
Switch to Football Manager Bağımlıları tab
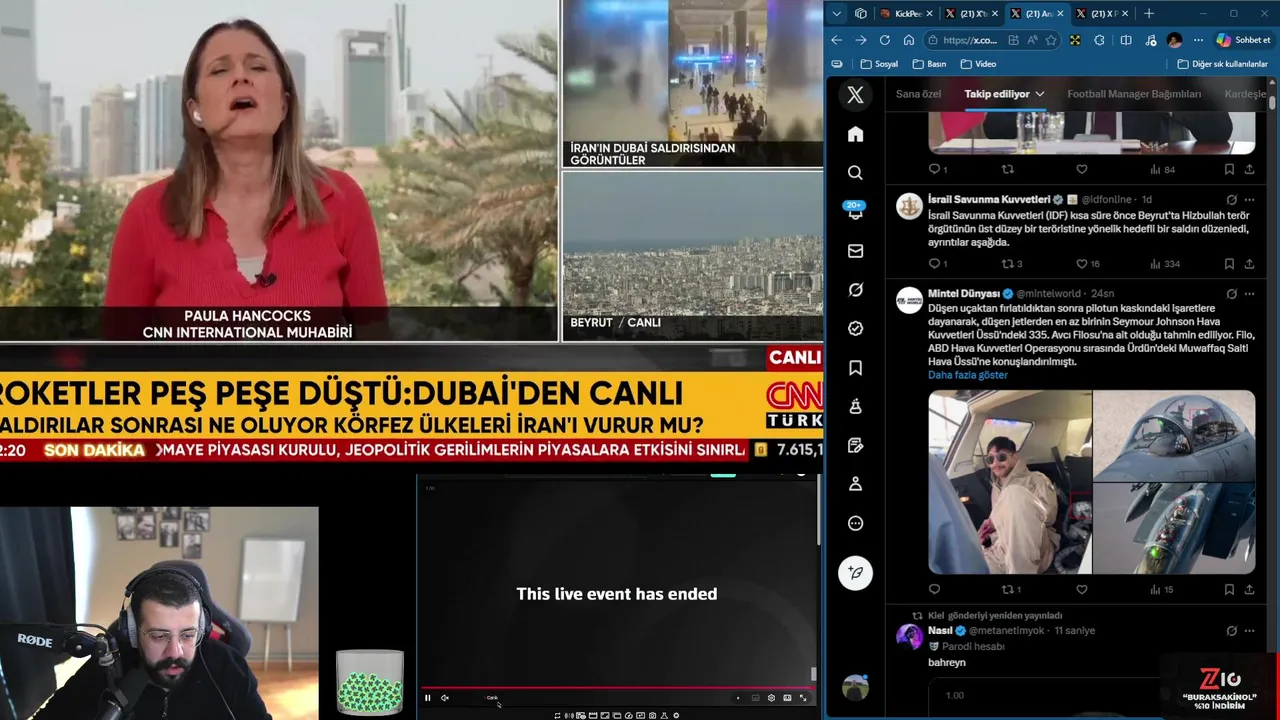(x=1134, y=94)
